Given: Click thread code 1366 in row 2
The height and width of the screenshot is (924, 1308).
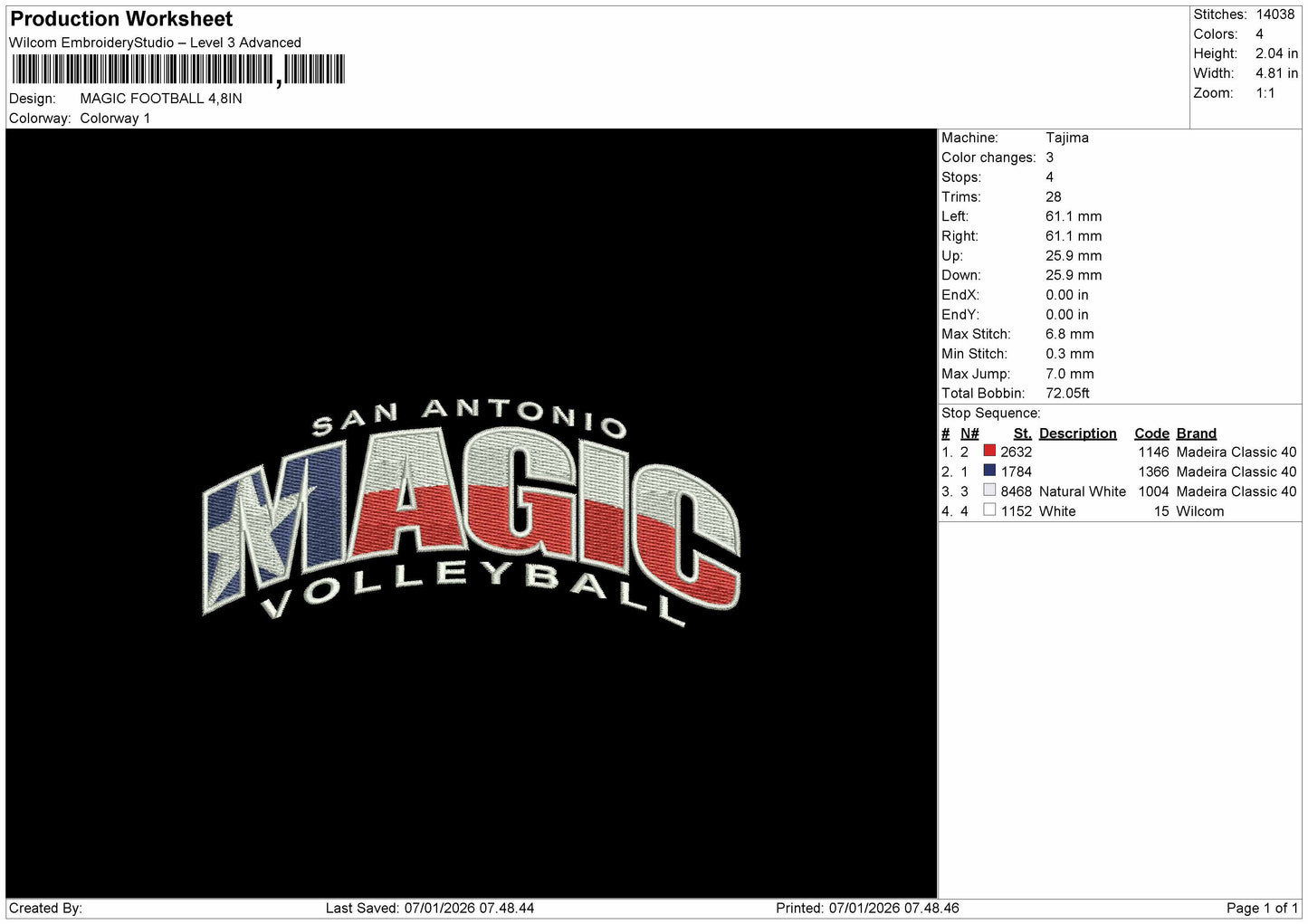Looking at the screenshot, I should [x=1154, y=472].
